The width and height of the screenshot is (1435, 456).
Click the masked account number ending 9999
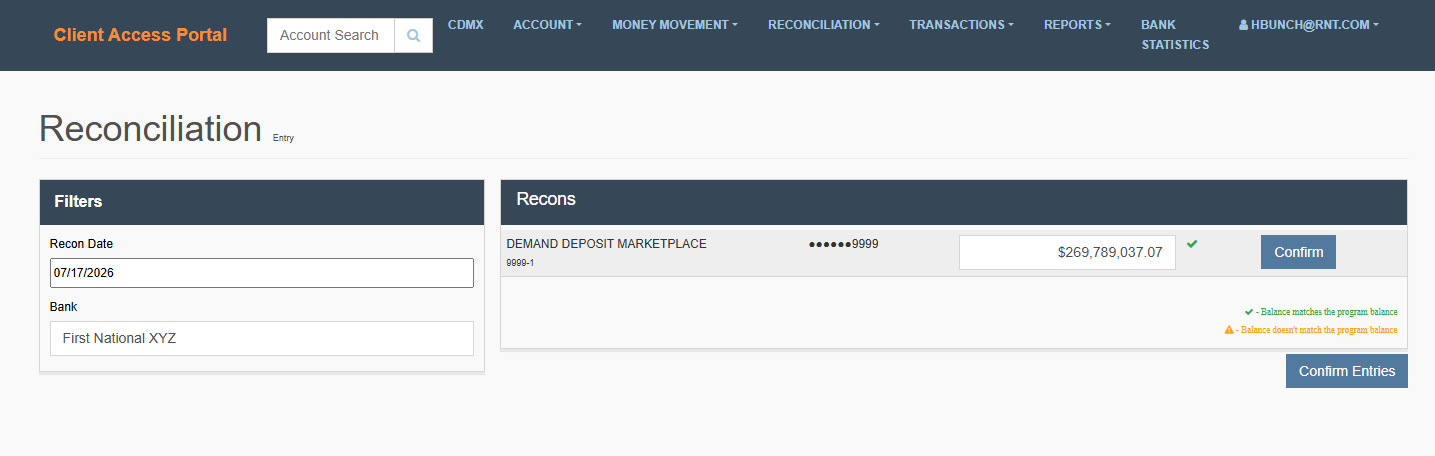coord(844,243)
